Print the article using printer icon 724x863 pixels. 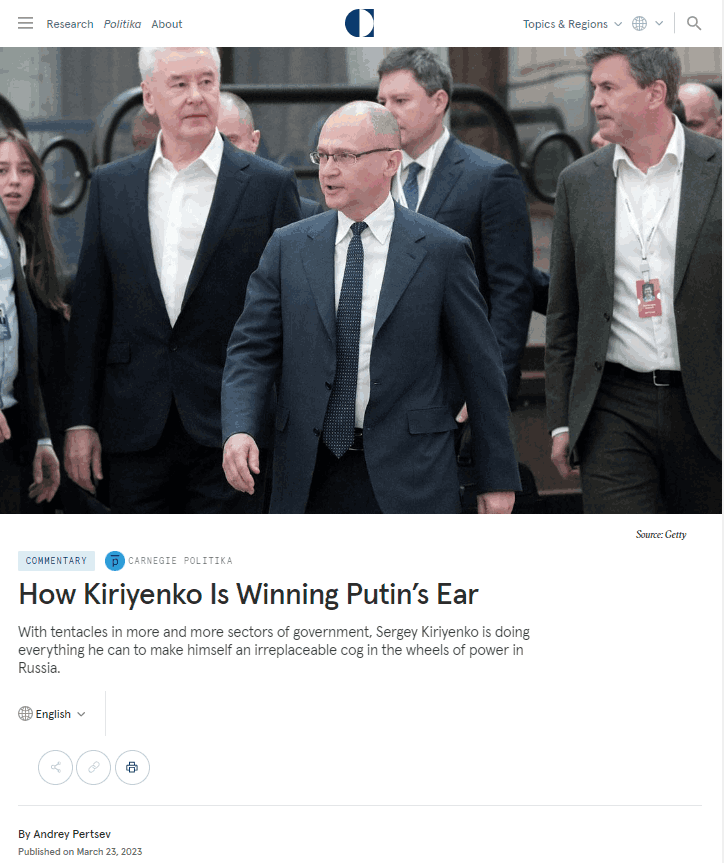click(x=132, y=767)
